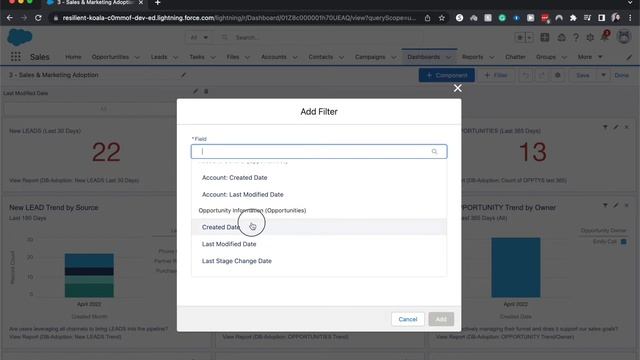The height and width of the screenshot is (360, 640).
Task: Open the Chatter tab
Action: (x=515, y=57)
